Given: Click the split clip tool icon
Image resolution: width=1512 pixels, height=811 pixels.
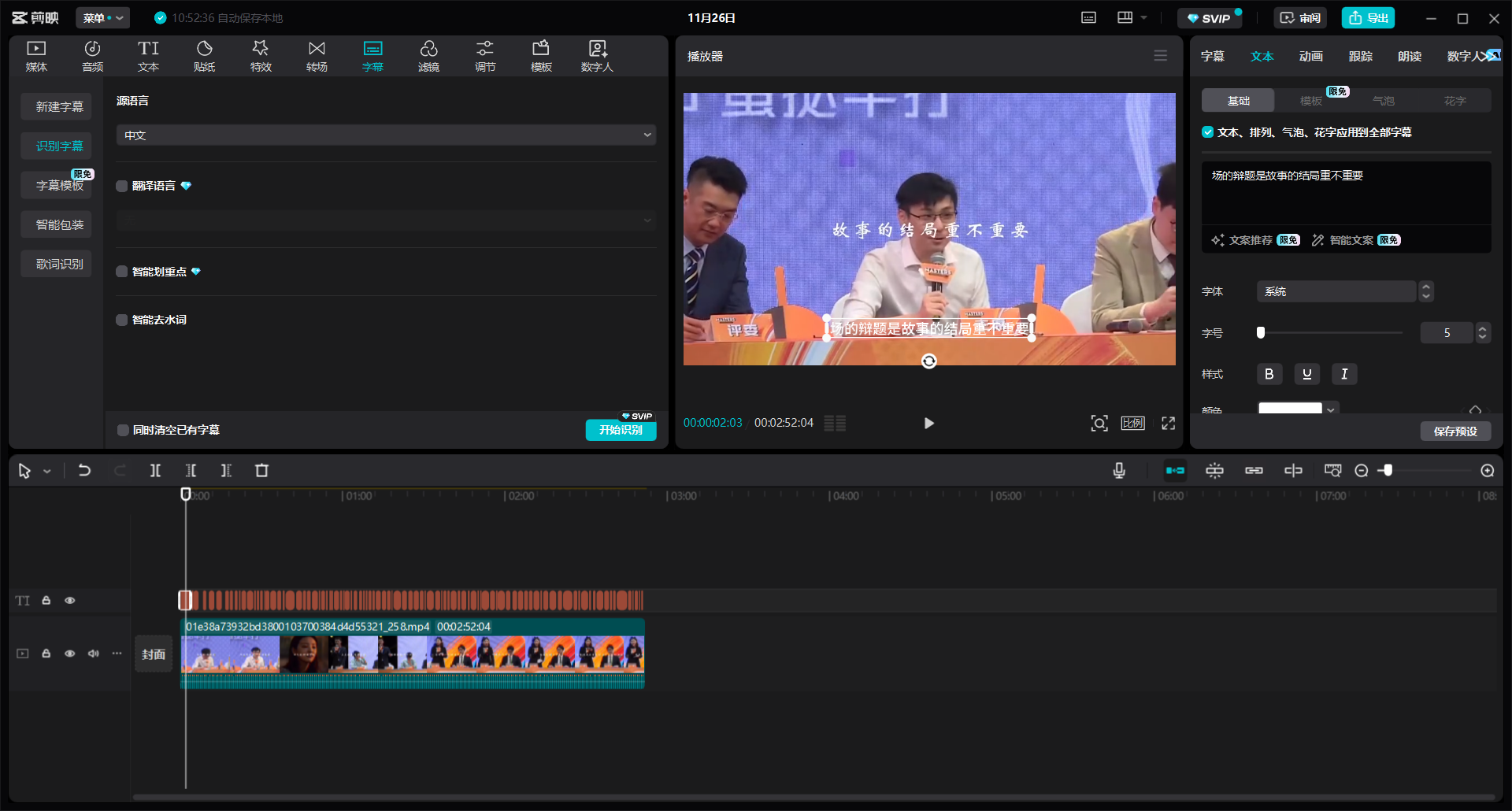Looking at the screenshot, I should click(x=155, y=470).
